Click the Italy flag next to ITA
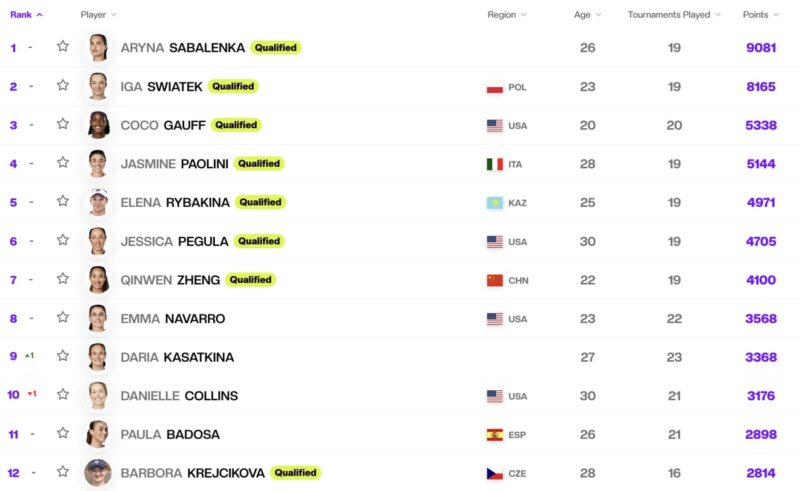Screen dimensions: 800x491 494,164
